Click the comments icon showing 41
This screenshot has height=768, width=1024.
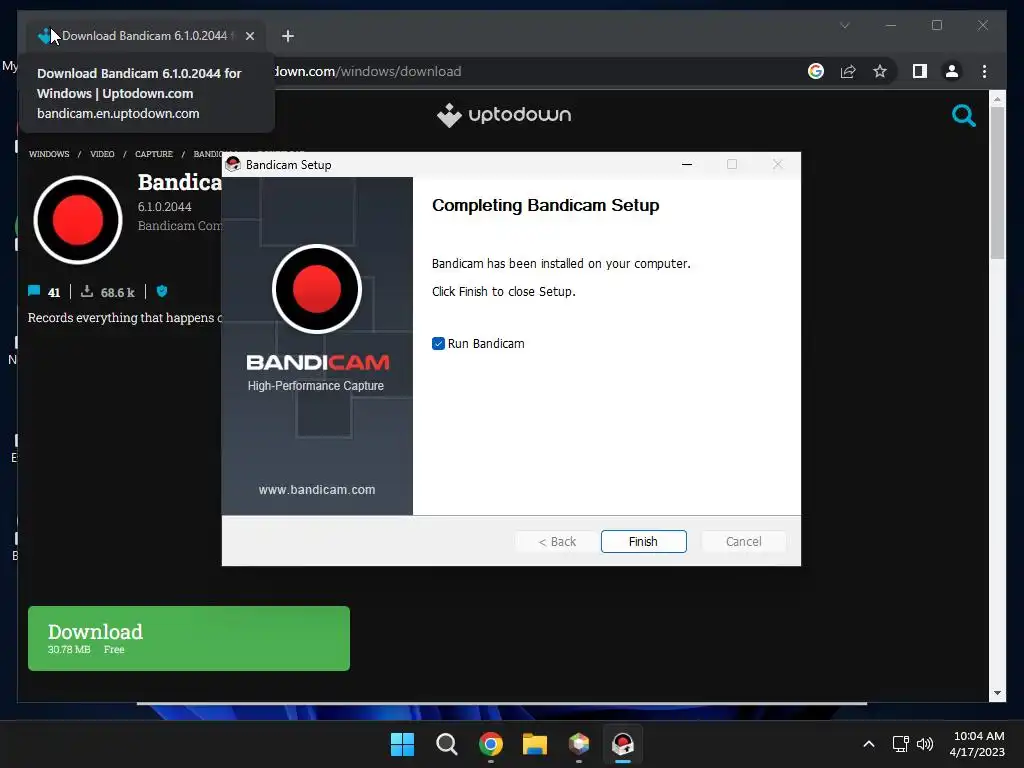pyautogui.click(x=34, y=291)
